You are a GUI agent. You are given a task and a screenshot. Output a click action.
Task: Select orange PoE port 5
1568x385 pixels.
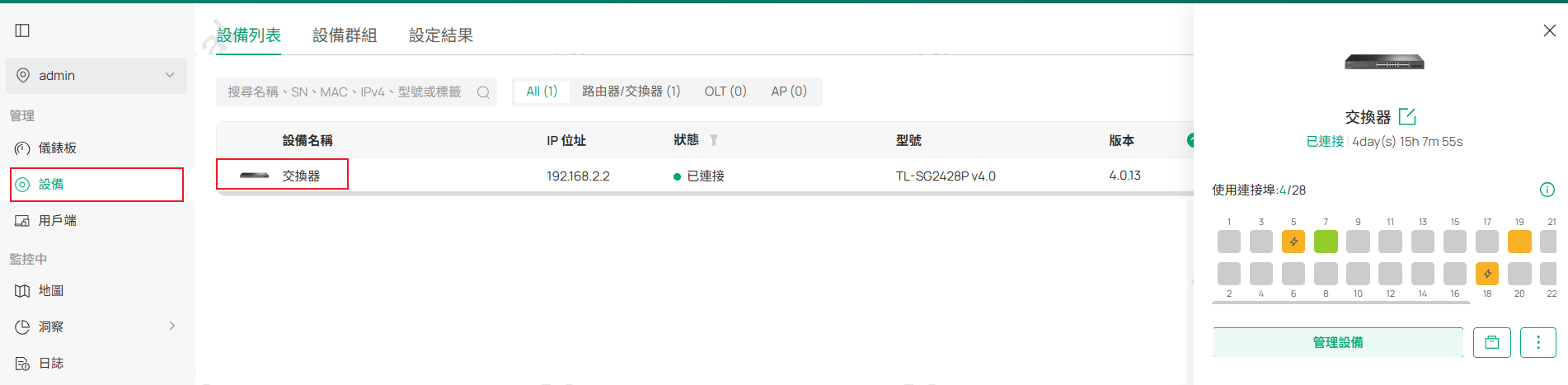tap(1293, 242)
